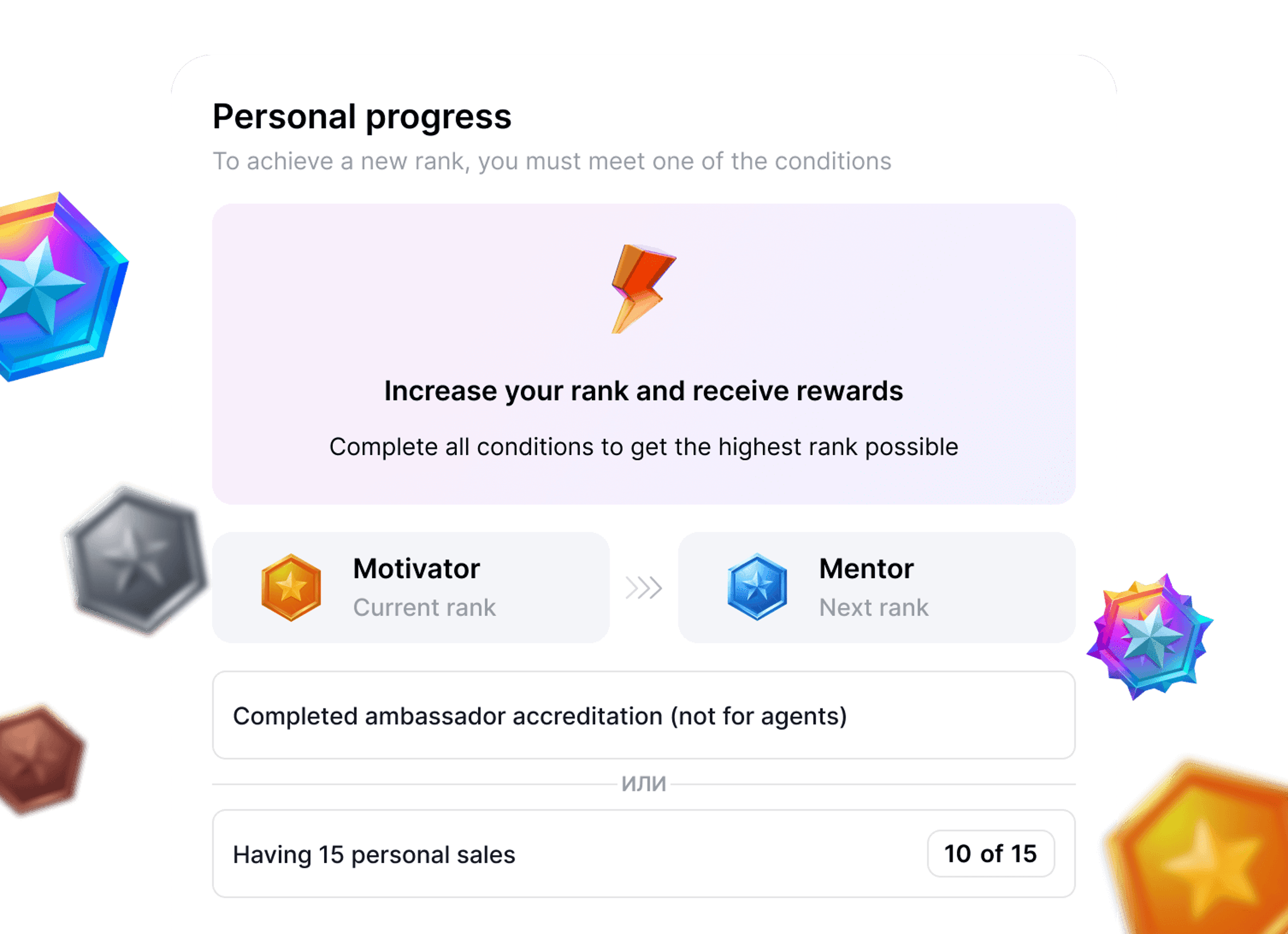
Task: Open the Mentor next rank card
Action: tap(876, 588)
